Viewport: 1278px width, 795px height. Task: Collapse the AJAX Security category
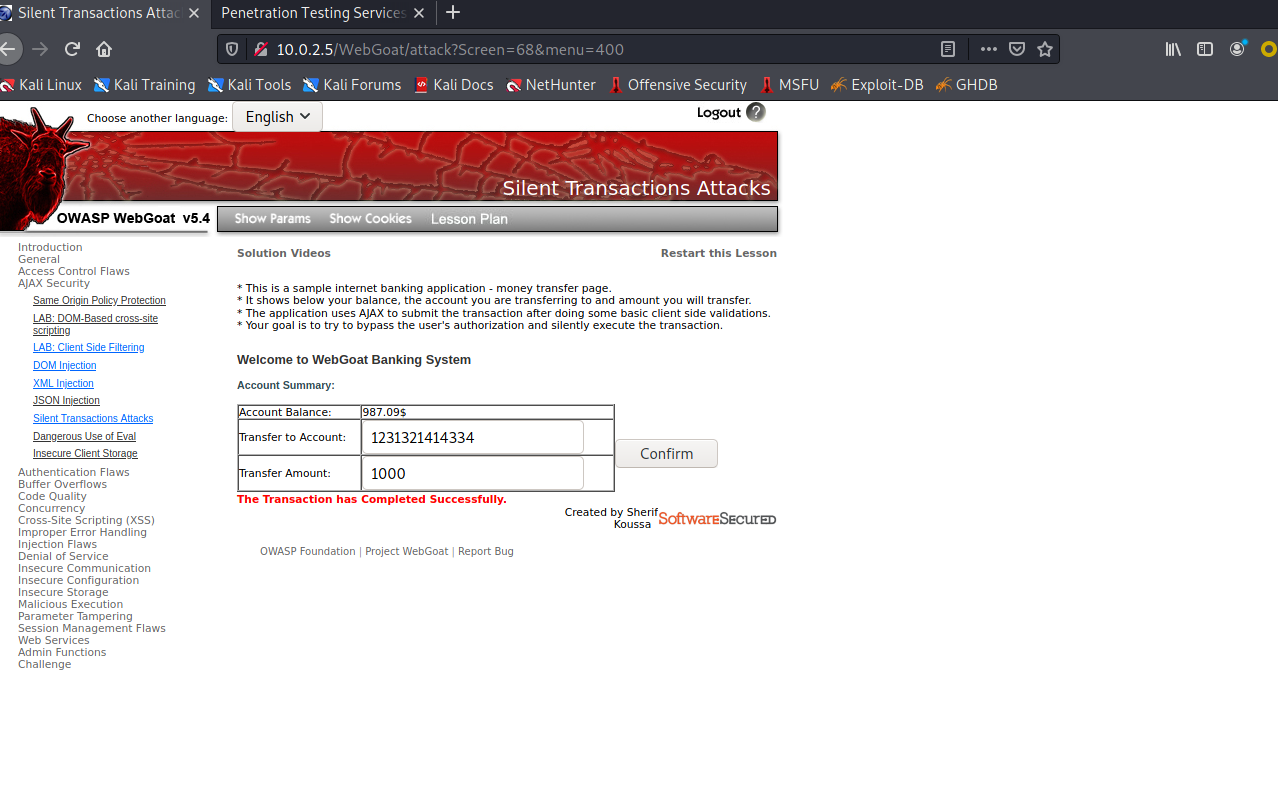coord(54,283)
